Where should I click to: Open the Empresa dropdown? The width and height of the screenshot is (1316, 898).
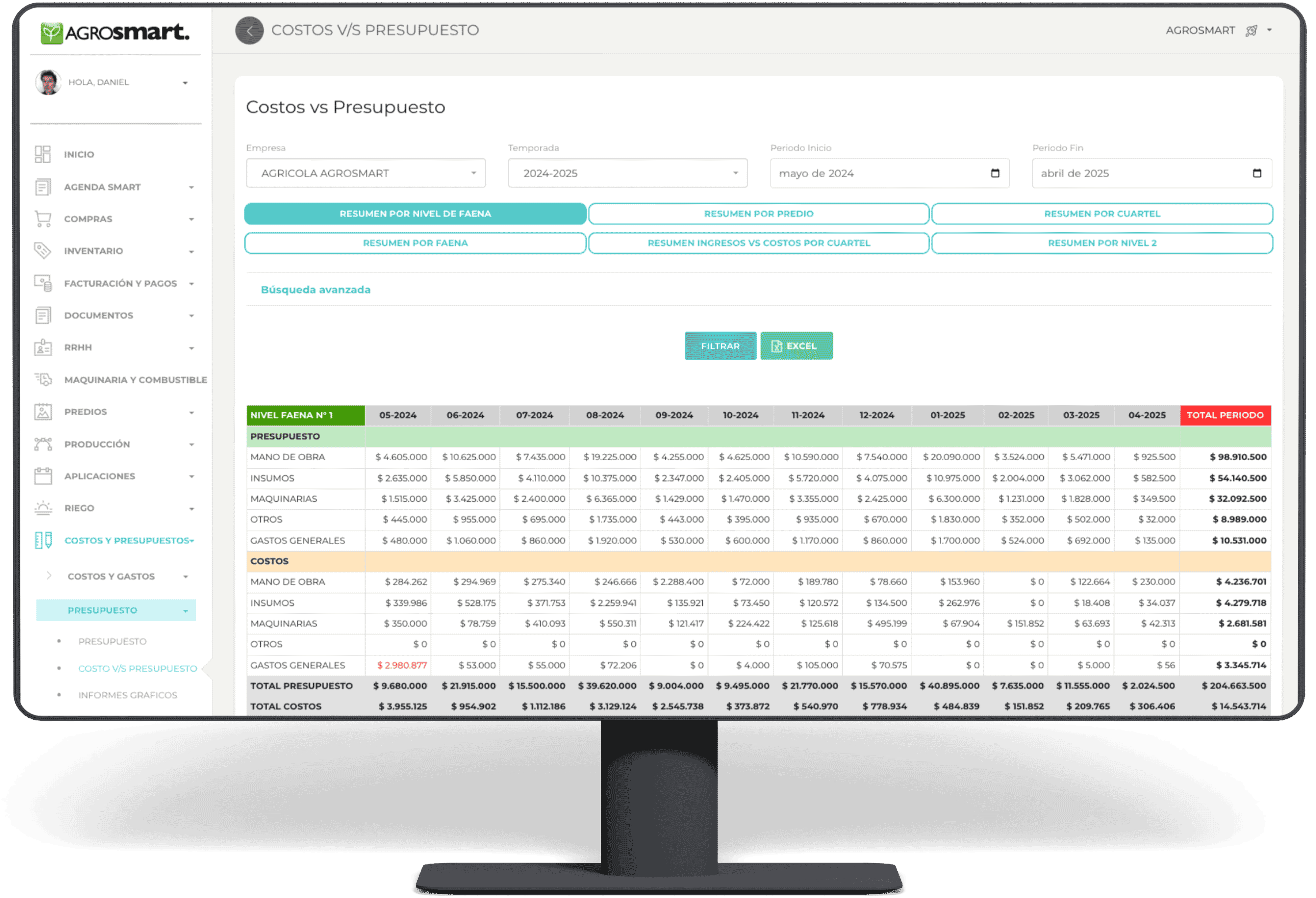point(366,173)
